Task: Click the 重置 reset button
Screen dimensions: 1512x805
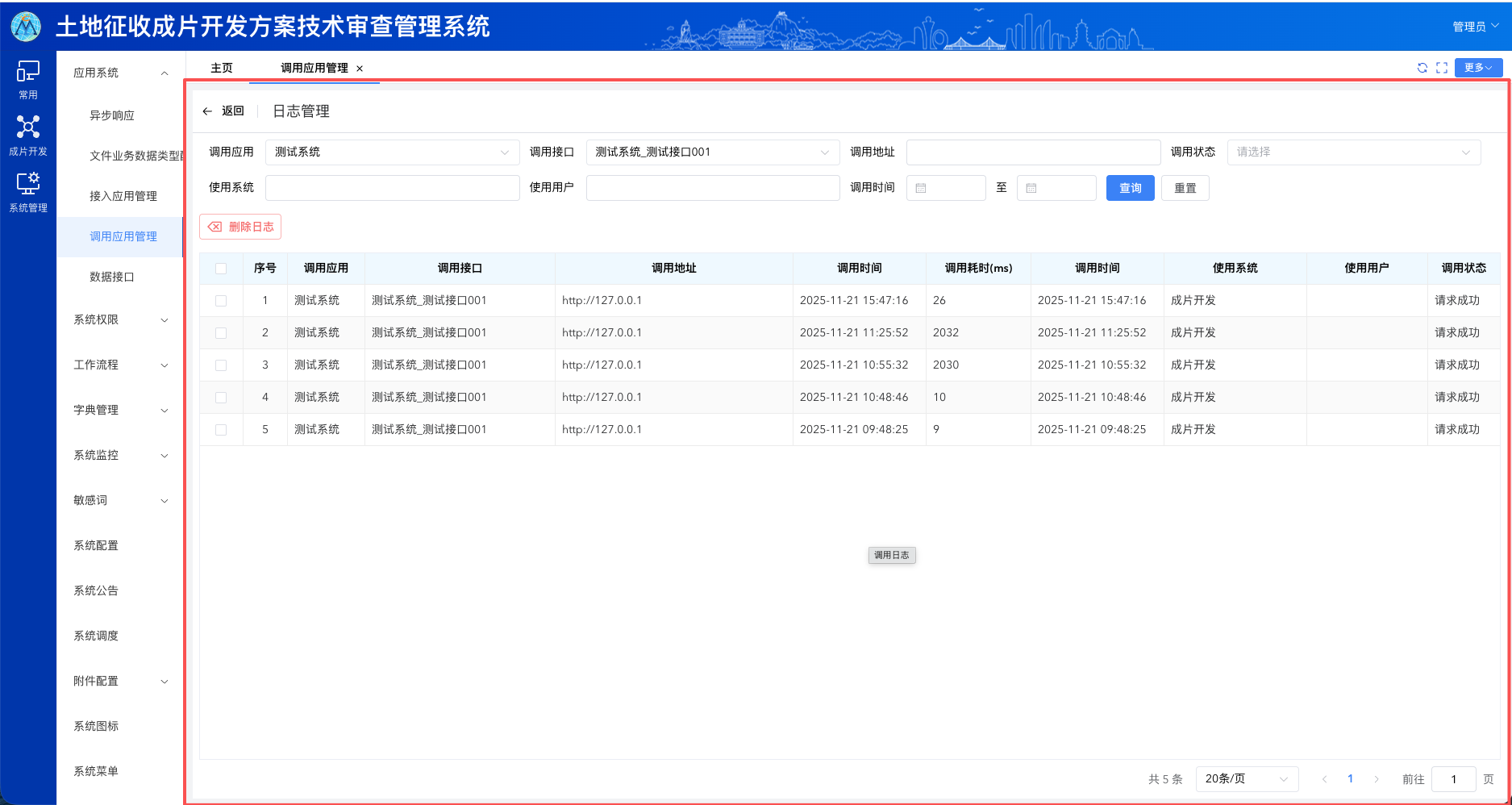Action: 1185,187
